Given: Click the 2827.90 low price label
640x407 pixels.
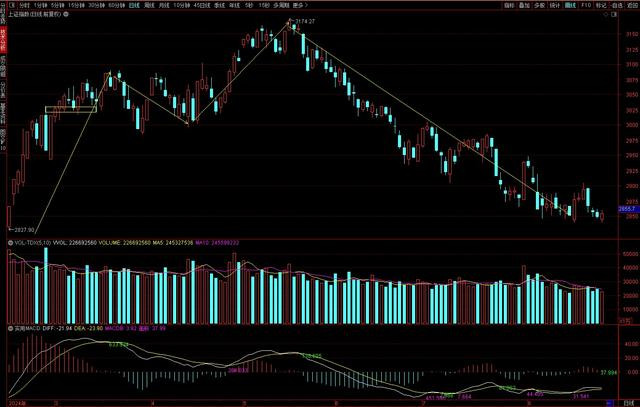Looking at the screenshot, I should click(24, 230).
